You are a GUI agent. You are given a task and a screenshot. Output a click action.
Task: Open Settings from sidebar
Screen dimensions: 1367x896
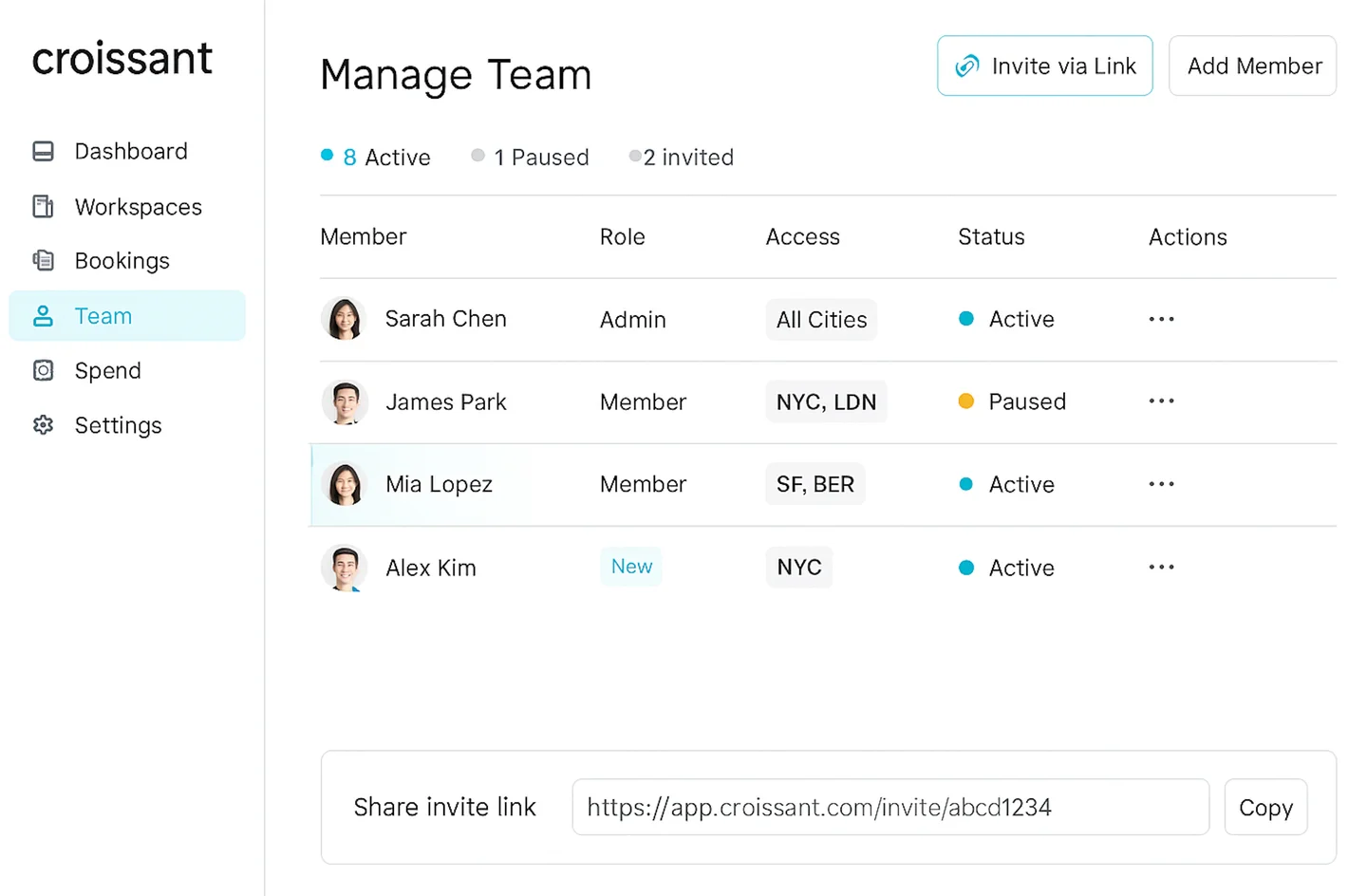(127, 424)
